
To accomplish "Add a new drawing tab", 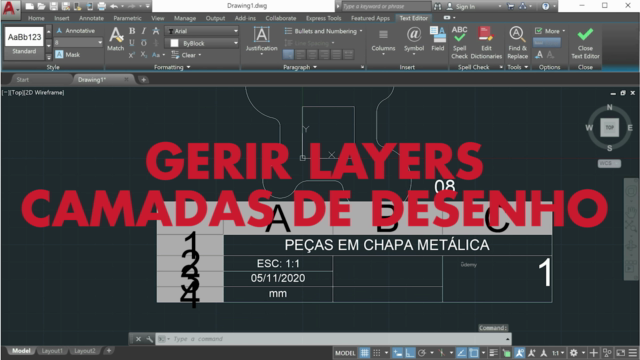I will (x=143, y=80).
